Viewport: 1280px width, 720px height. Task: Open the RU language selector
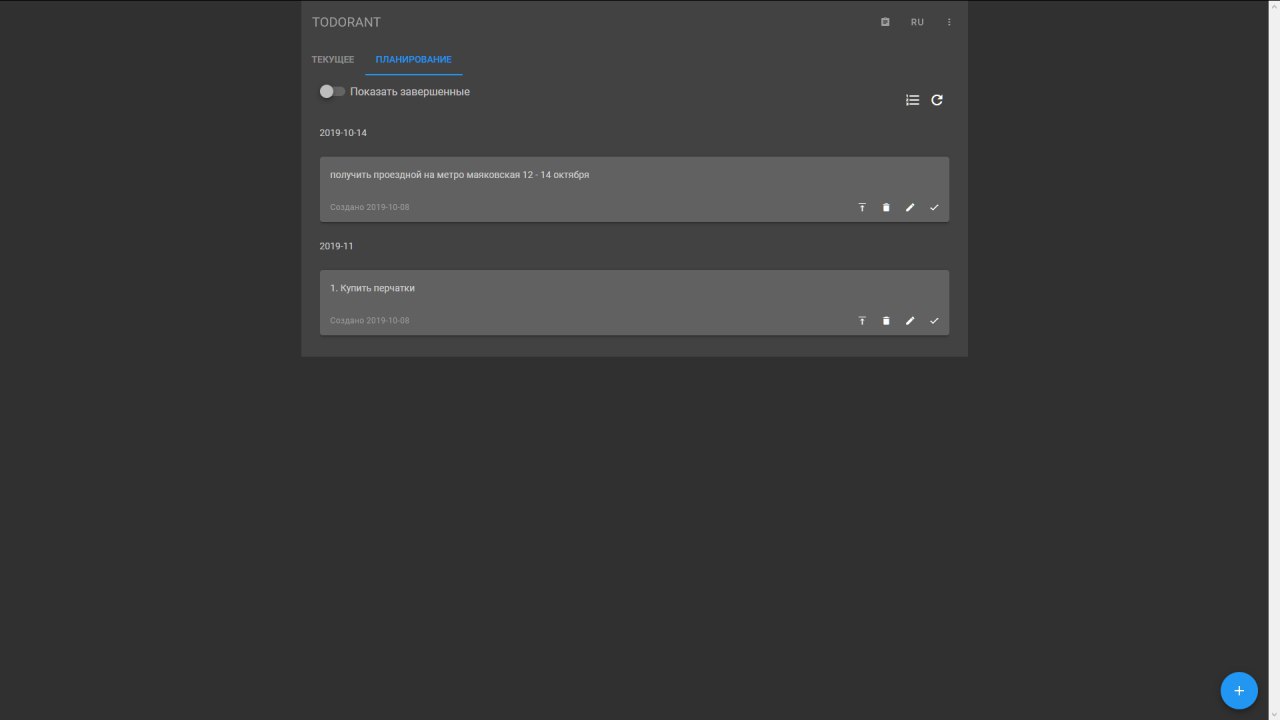point(917,22)
